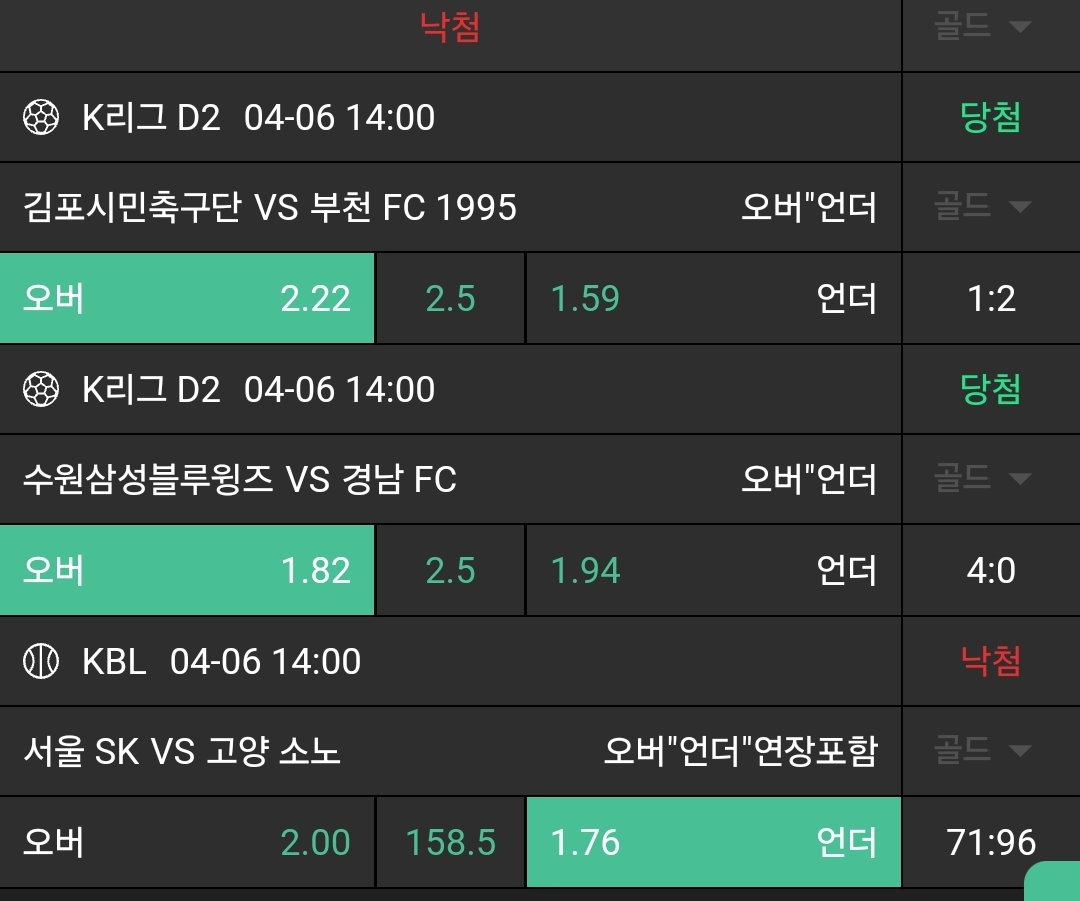The height and width of the screenshot is (901, 1080).
Task: Click the basketball icon beside KBL
Action: [41, 661]
